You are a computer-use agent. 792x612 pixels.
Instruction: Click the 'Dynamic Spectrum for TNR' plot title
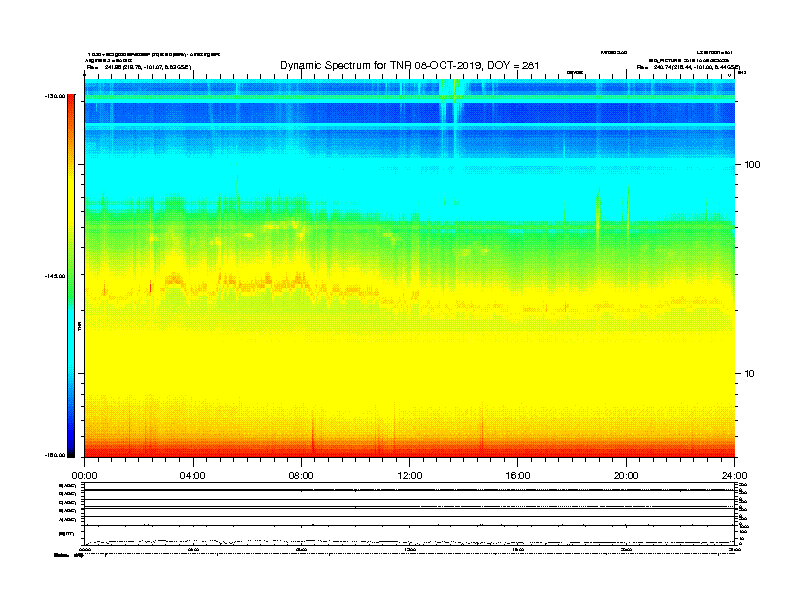coord(410,65)
